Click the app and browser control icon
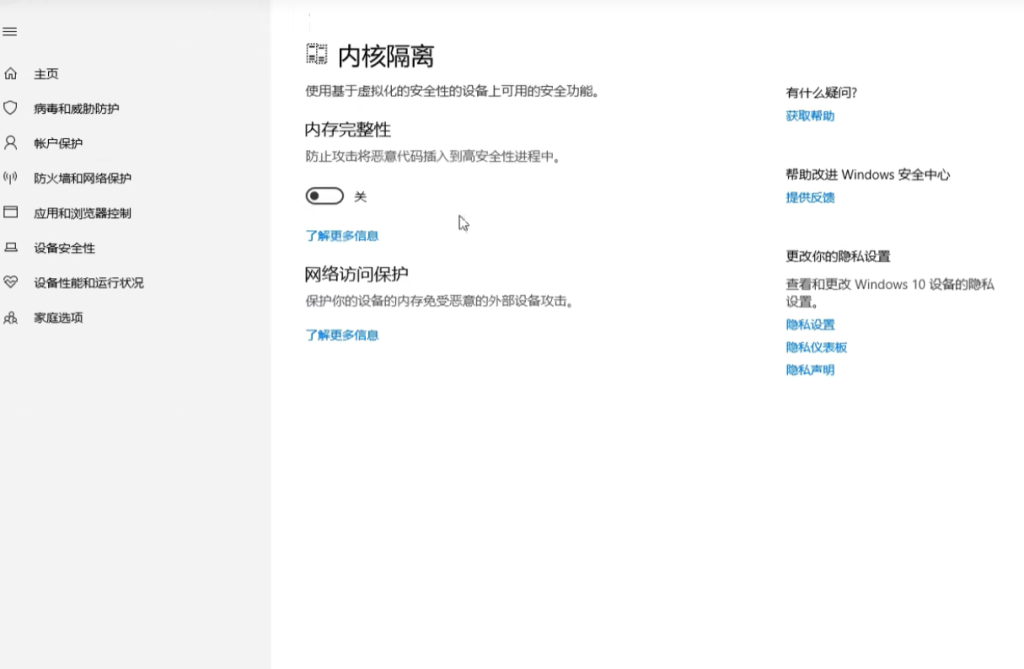Viewport: 1024px width, 669px height. [11, 213]
